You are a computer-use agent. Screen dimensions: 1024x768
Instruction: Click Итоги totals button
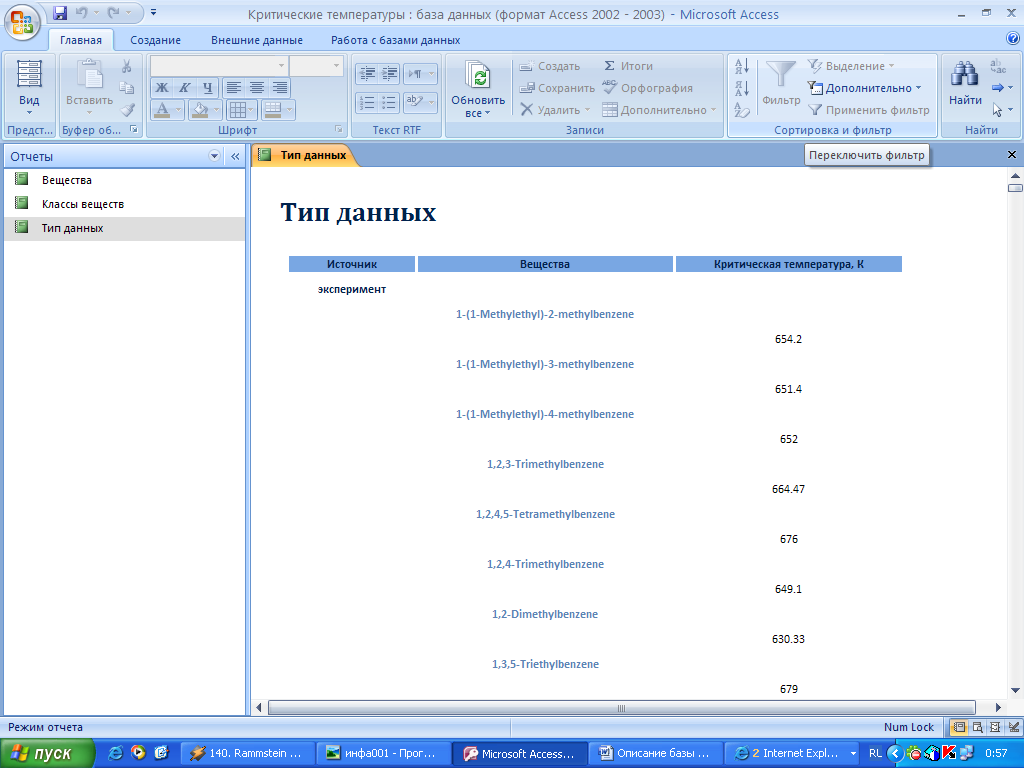coord(628,66)
